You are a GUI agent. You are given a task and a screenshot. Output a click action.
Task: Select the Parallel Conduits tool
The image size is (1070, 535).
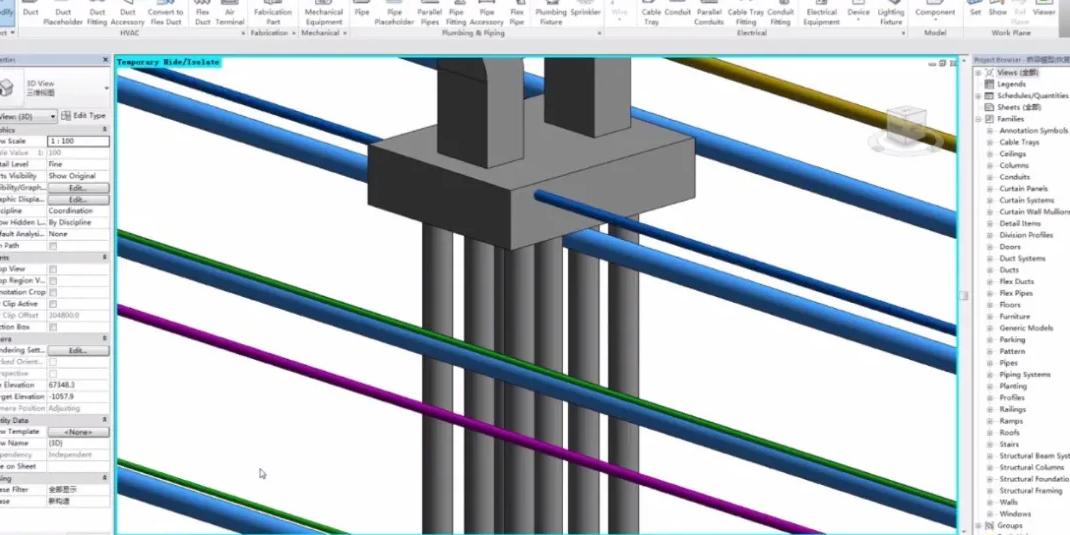click(709, 12)
